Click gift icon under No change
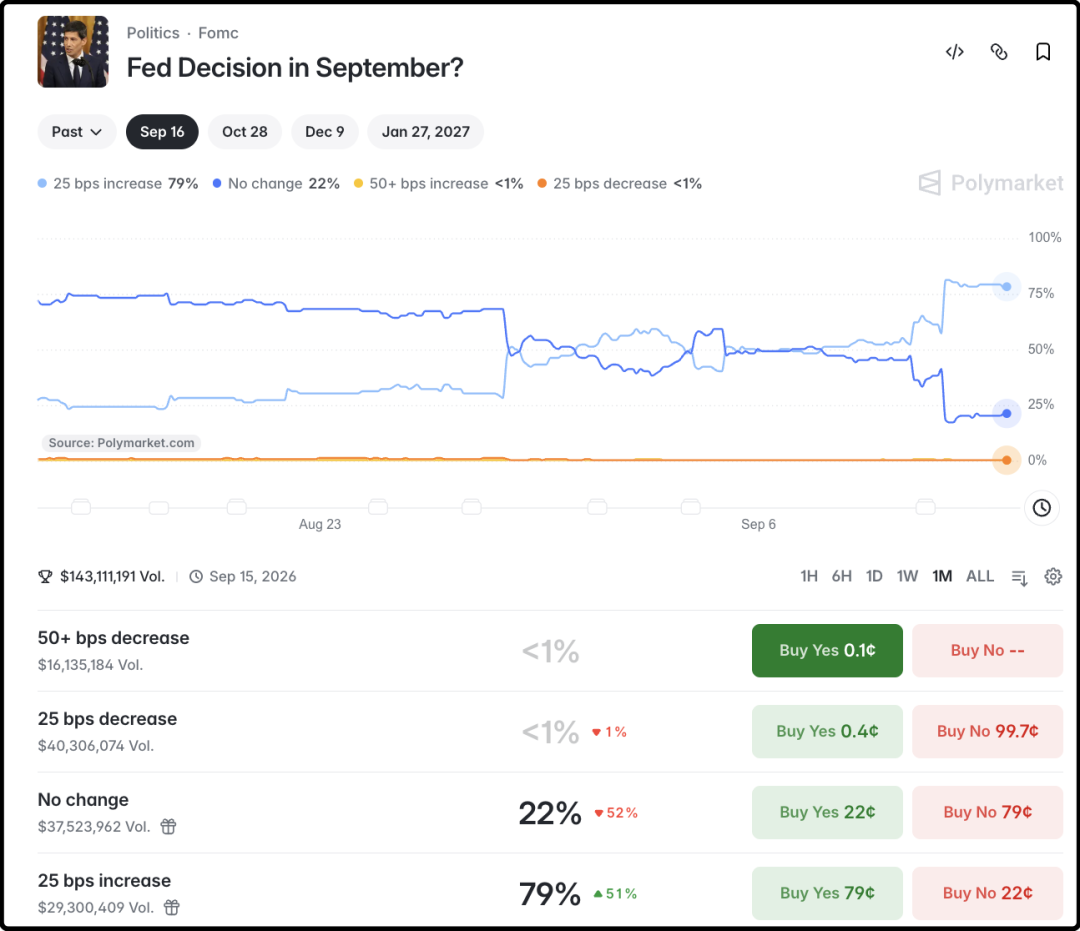 click(x=168, y=826)
